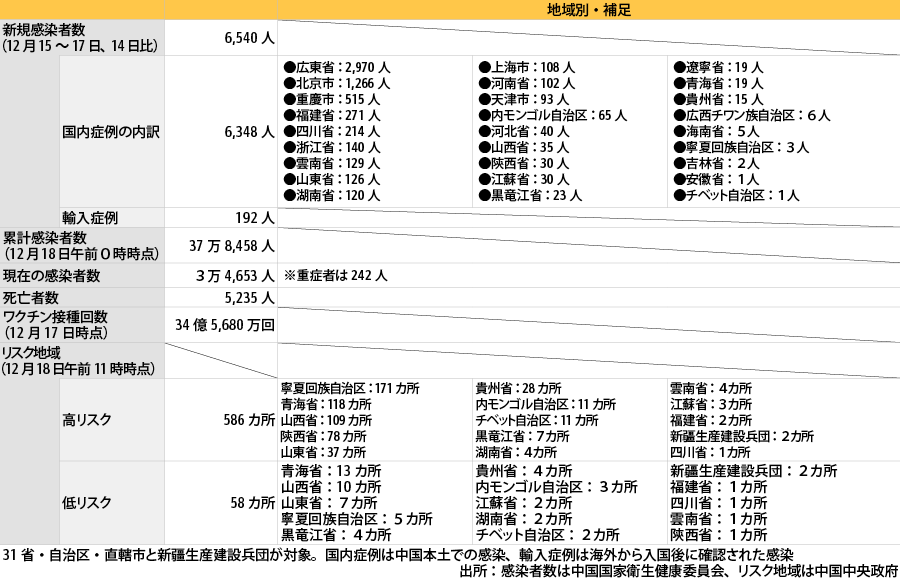Viewport: 900px width, 580px height.
Task: Select the entry '内モンゴル自治区:65人'
Action: pos(552,115)
